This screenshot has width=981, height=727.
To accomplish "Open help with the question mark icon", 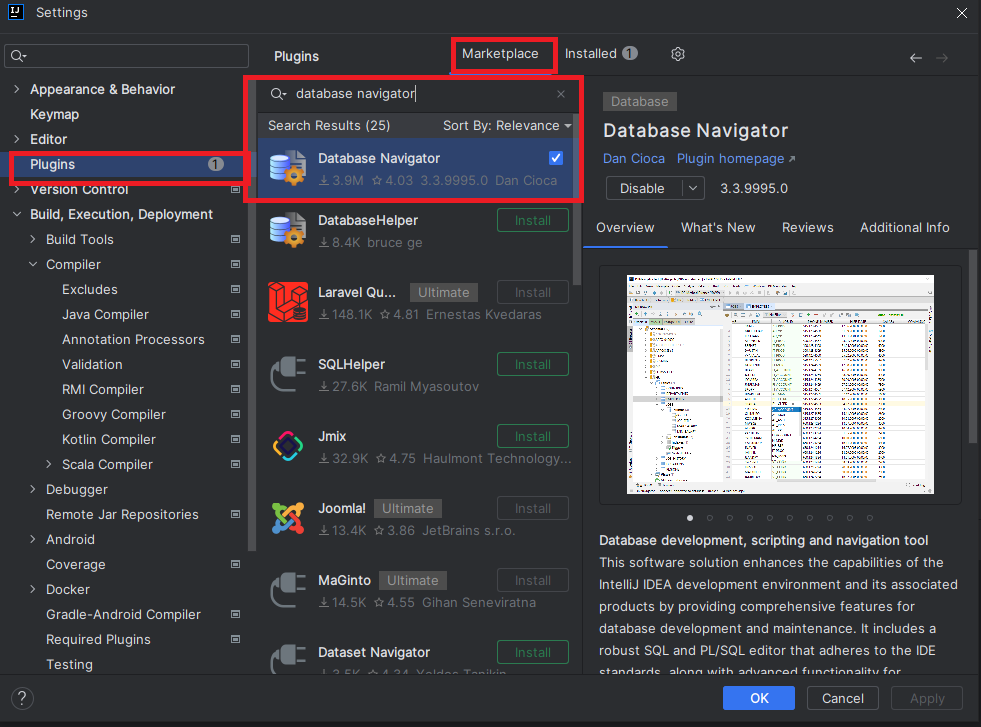I will click(22, 698).
